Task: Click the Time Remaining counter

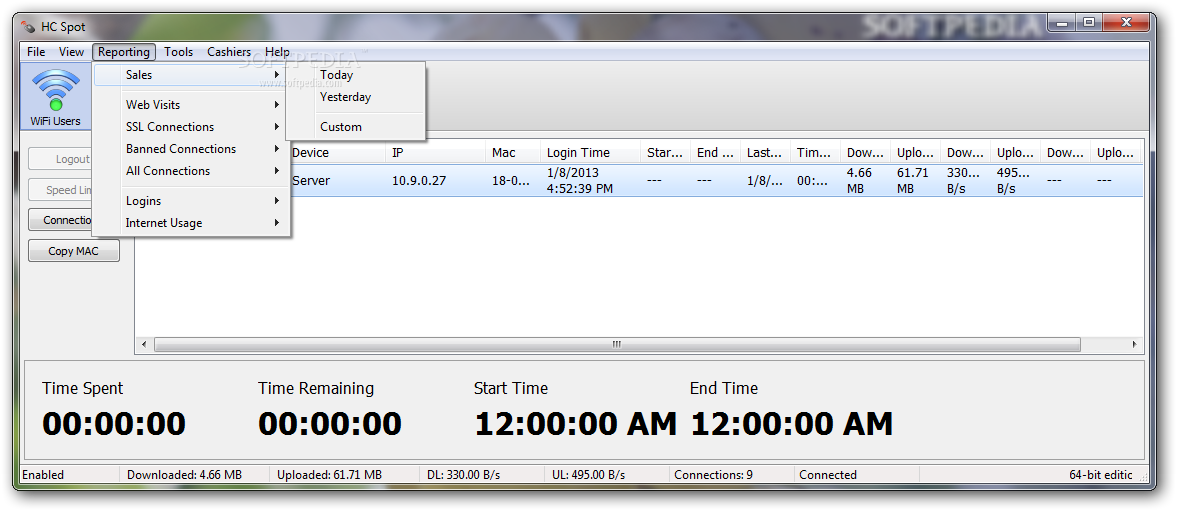Action: (x=330, y=424)
